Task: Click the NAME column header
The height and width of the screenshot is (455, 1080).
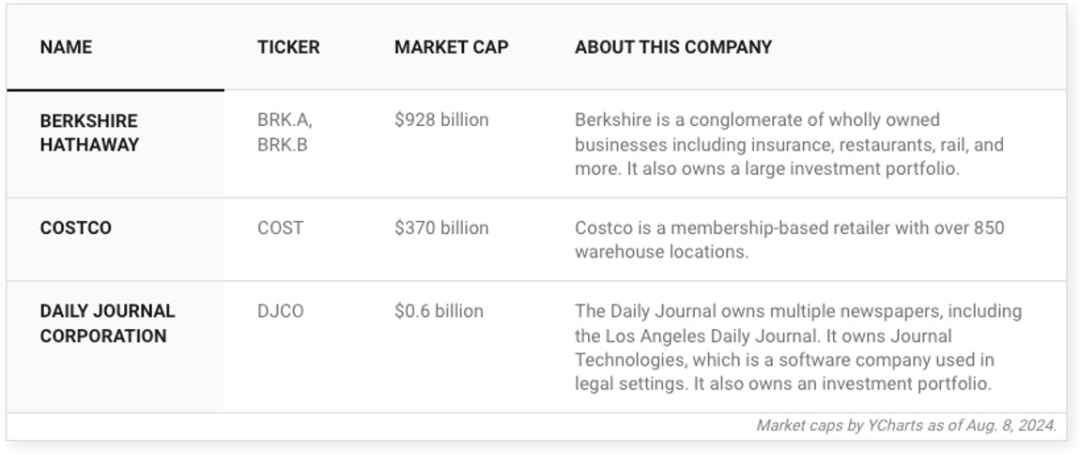Action: 66,47
